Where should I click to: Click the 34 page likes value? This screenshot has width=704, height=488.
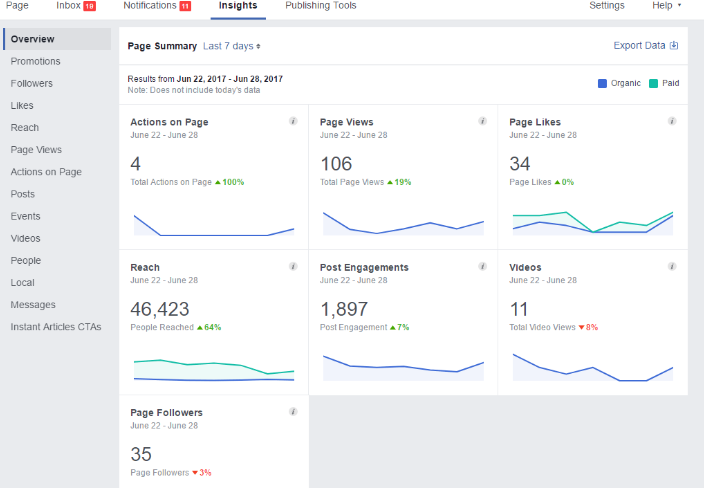pos(520,164)
